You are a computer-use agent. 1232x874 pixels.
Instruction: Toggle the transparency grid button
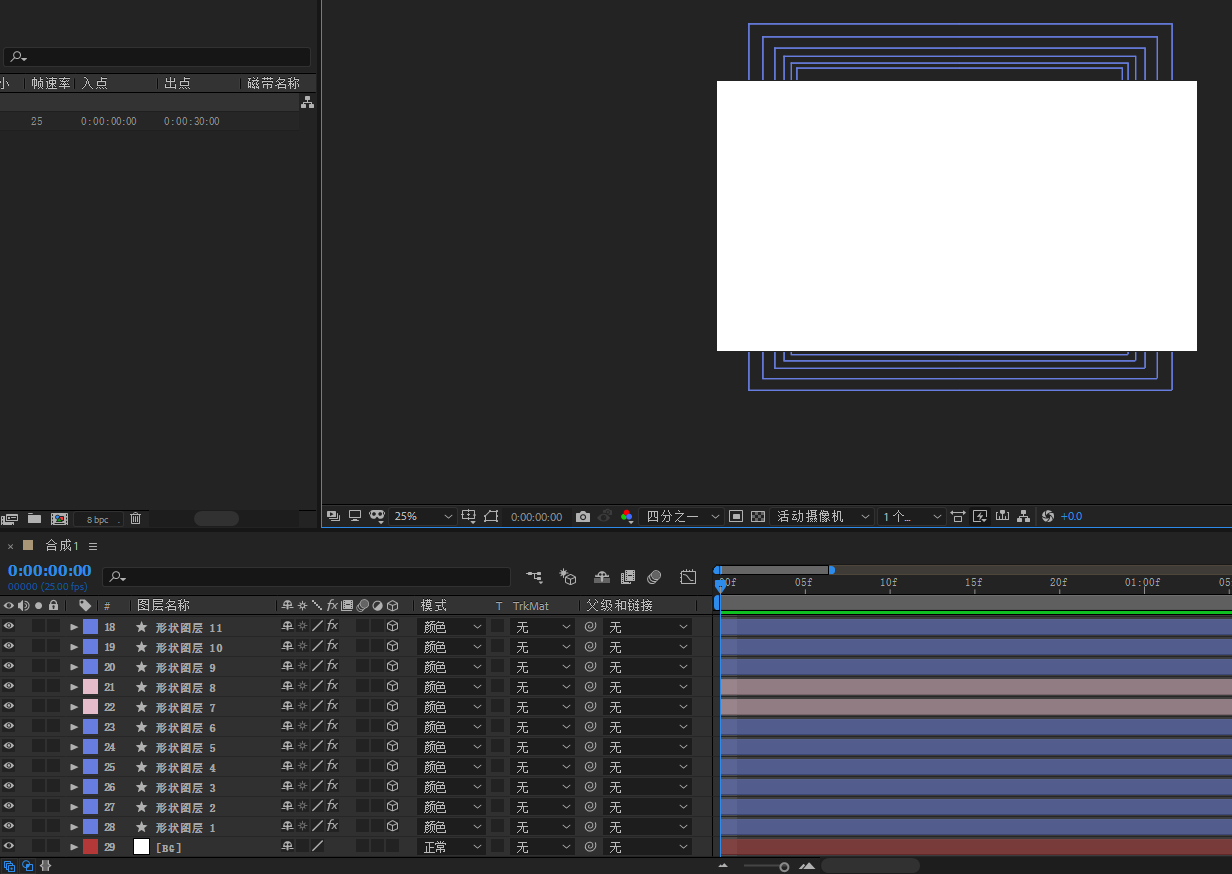pyautogui.click(x=758, y=517)
